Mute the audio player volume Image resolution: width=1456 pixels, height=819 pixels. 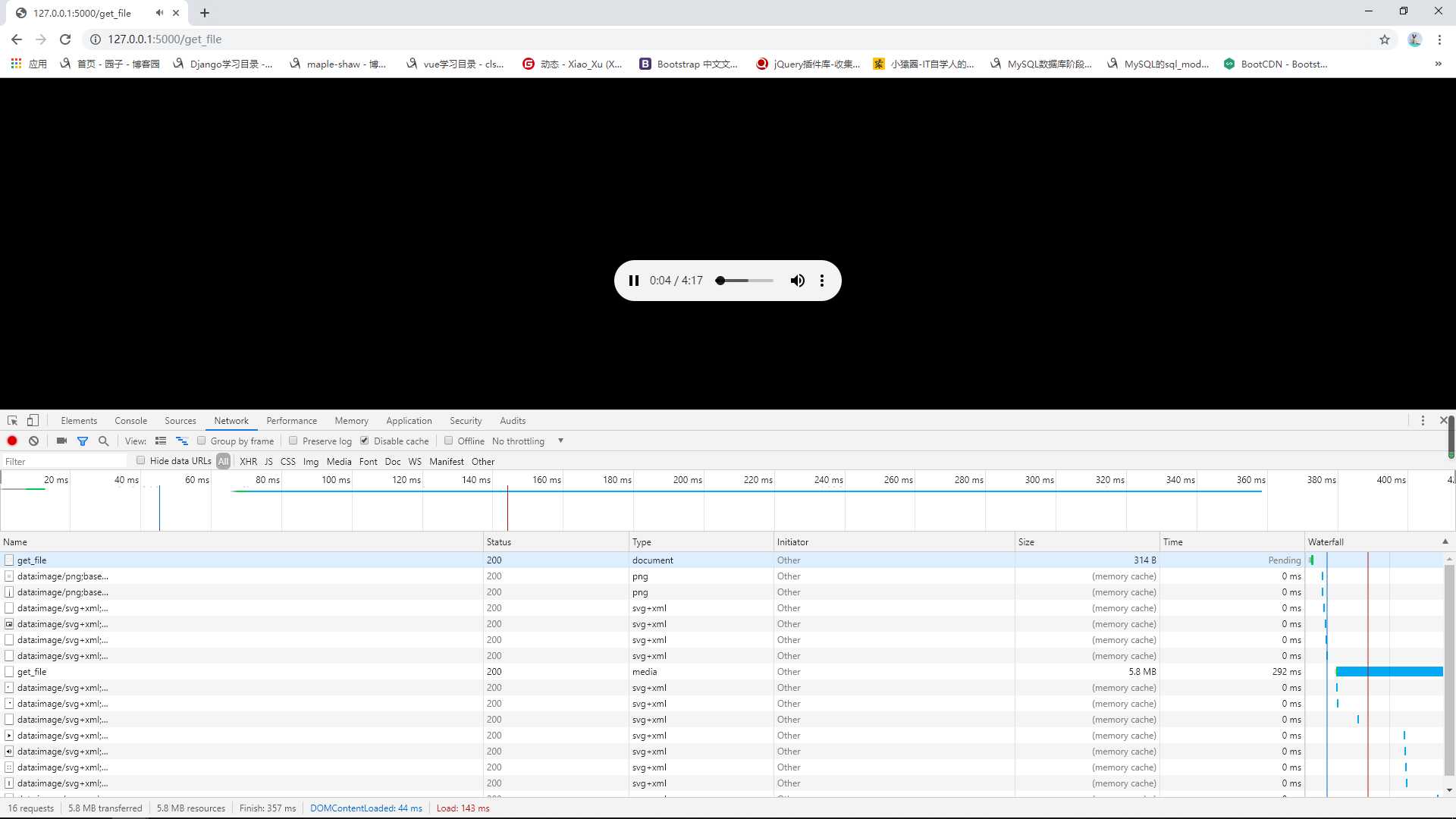point(797,281)
